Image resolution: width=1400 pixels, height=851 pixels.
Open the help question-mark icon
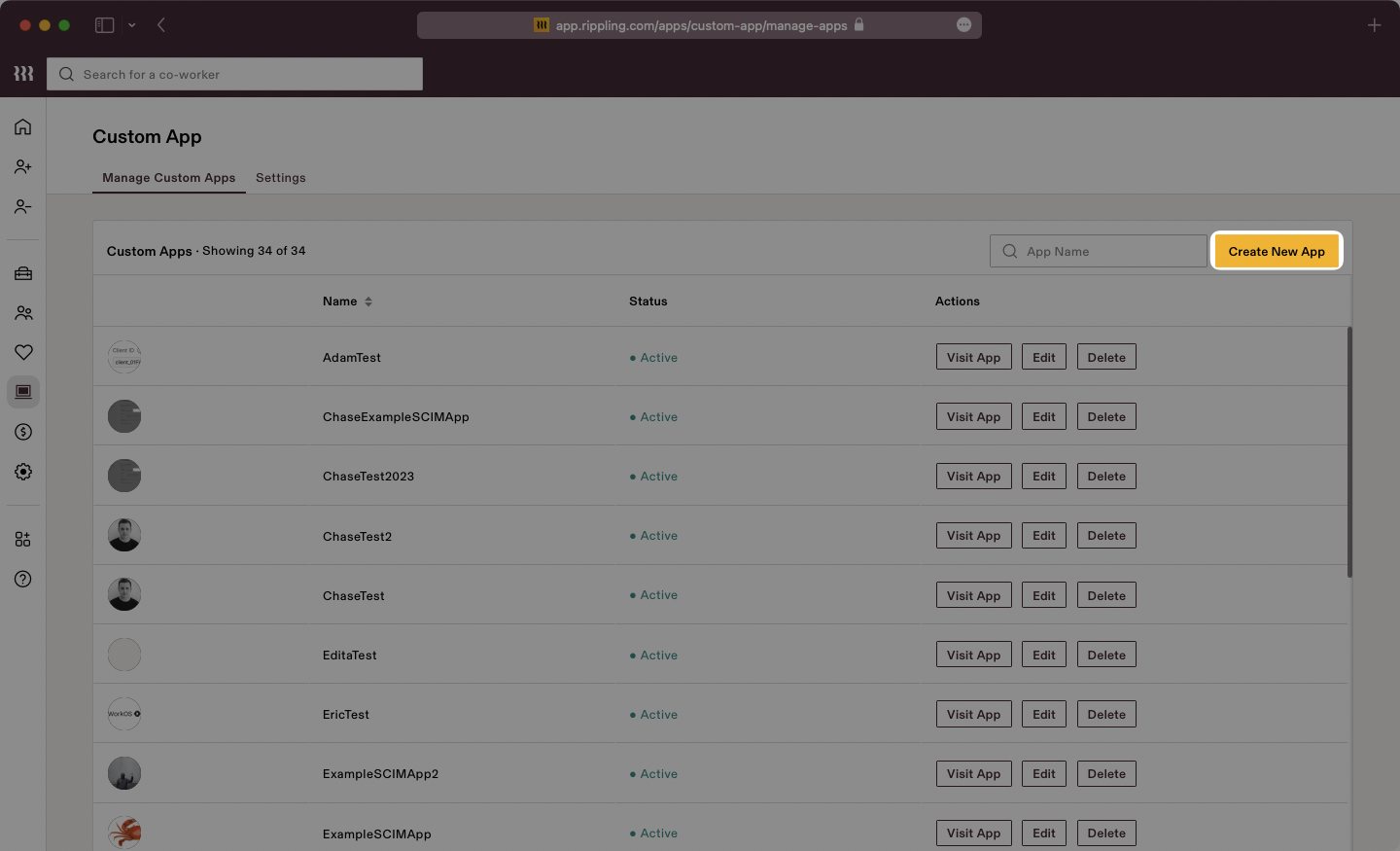(x=22, y=579)
